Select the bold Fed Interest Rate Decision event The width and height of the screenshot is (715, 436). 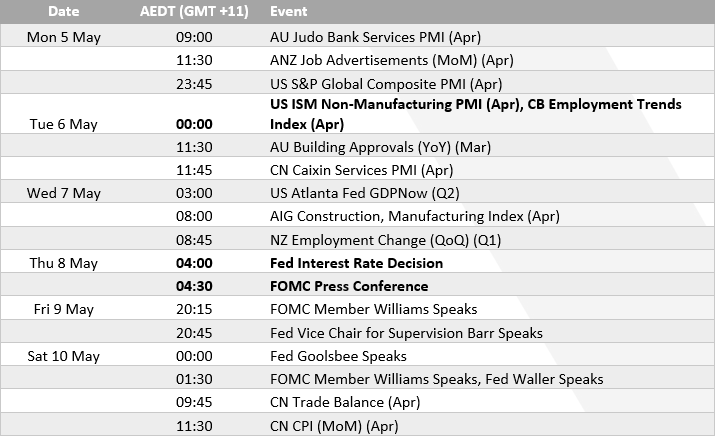pos(356,263)
